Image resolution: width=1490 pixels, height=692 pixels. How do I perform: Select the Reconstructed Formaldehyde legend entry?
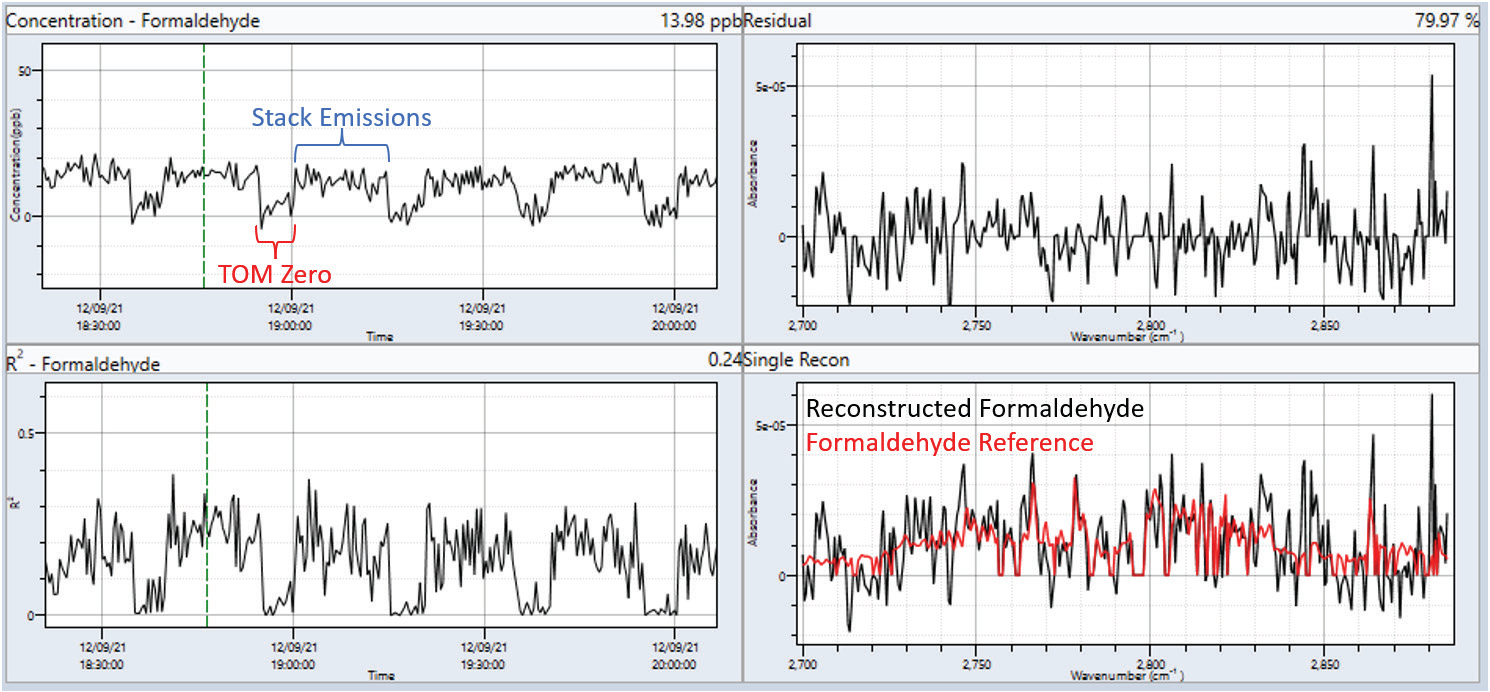point(975,408)
